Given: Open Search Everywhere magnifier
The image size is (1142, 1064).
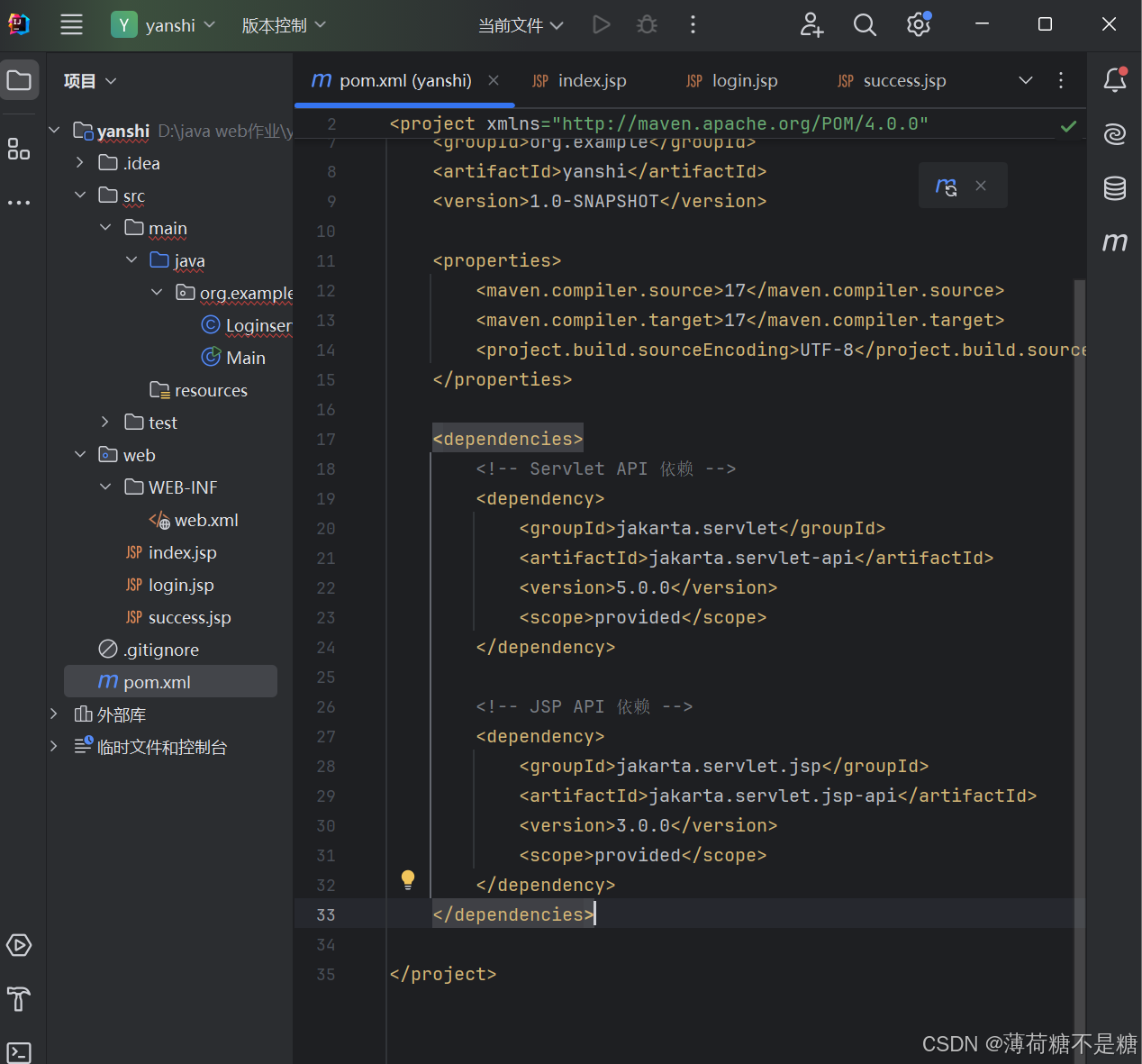Looking at the screenshot, I should 865,25.
